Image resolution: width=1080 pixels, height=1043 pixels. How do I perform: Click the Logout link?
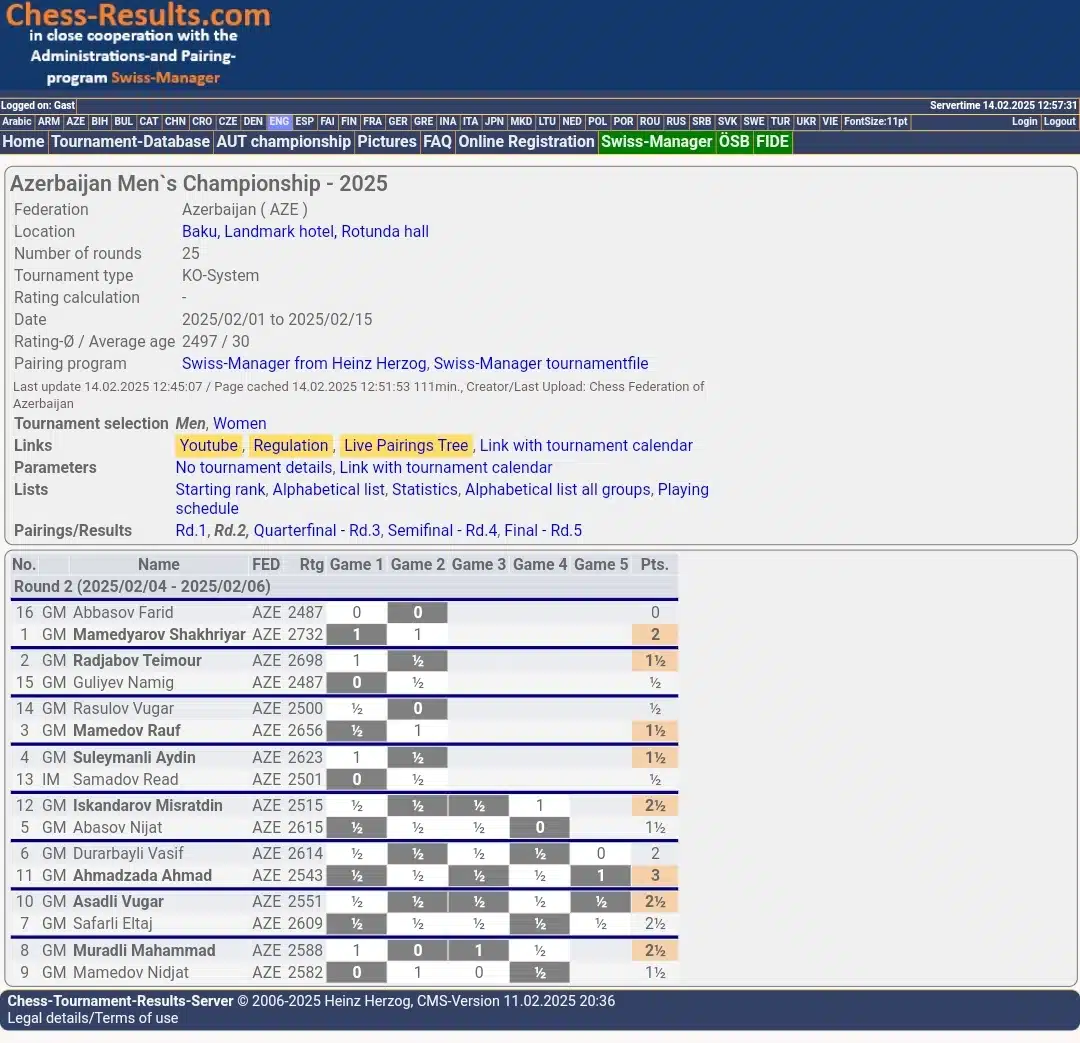pos(1059,122)
